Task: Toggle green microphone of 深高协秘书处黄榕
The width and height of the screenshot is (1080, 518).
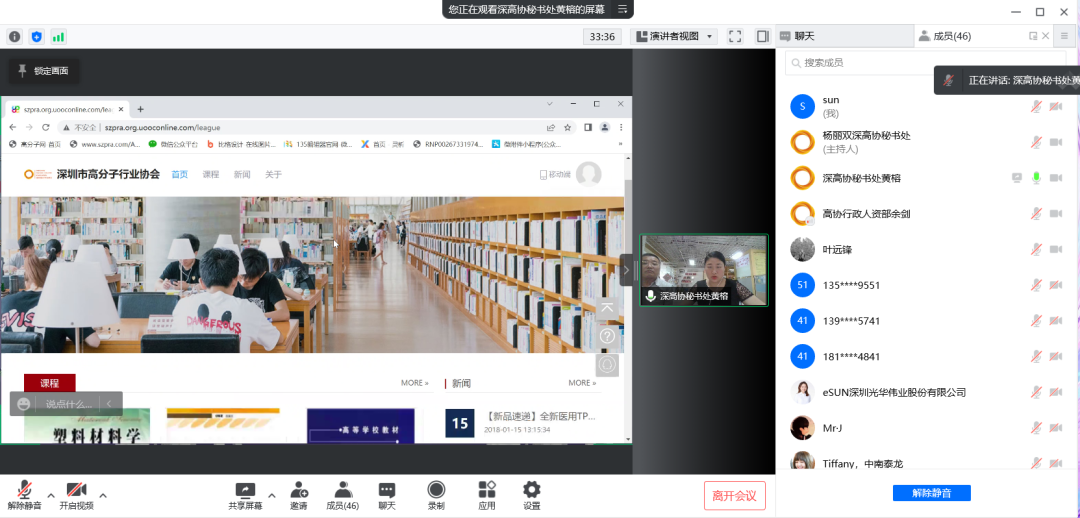Action: (x=1036, y=178)
